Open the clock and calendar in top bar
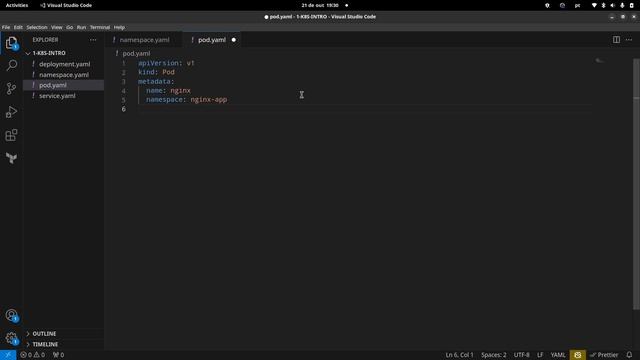Viewport: 640px width, 360px height. point(320,5)
